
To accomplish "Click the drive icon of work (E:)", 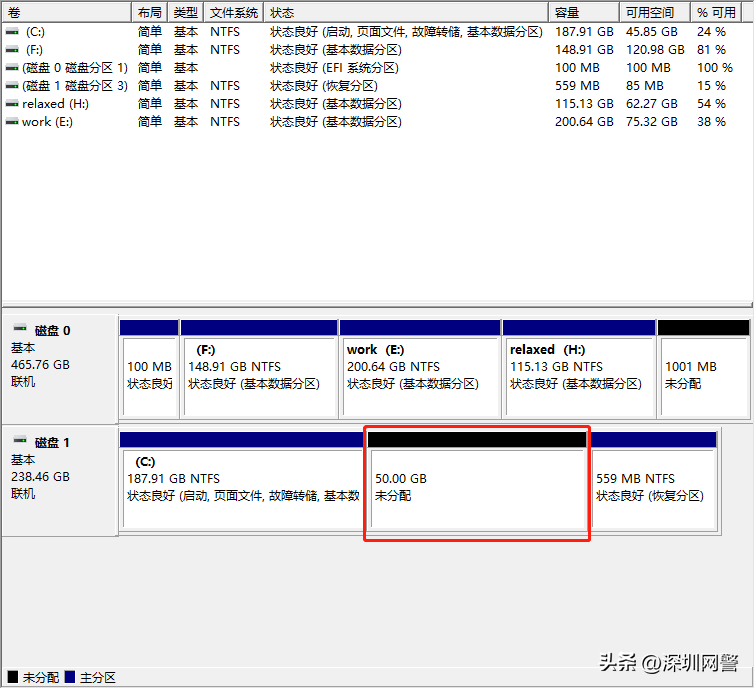I will point(12,122).
